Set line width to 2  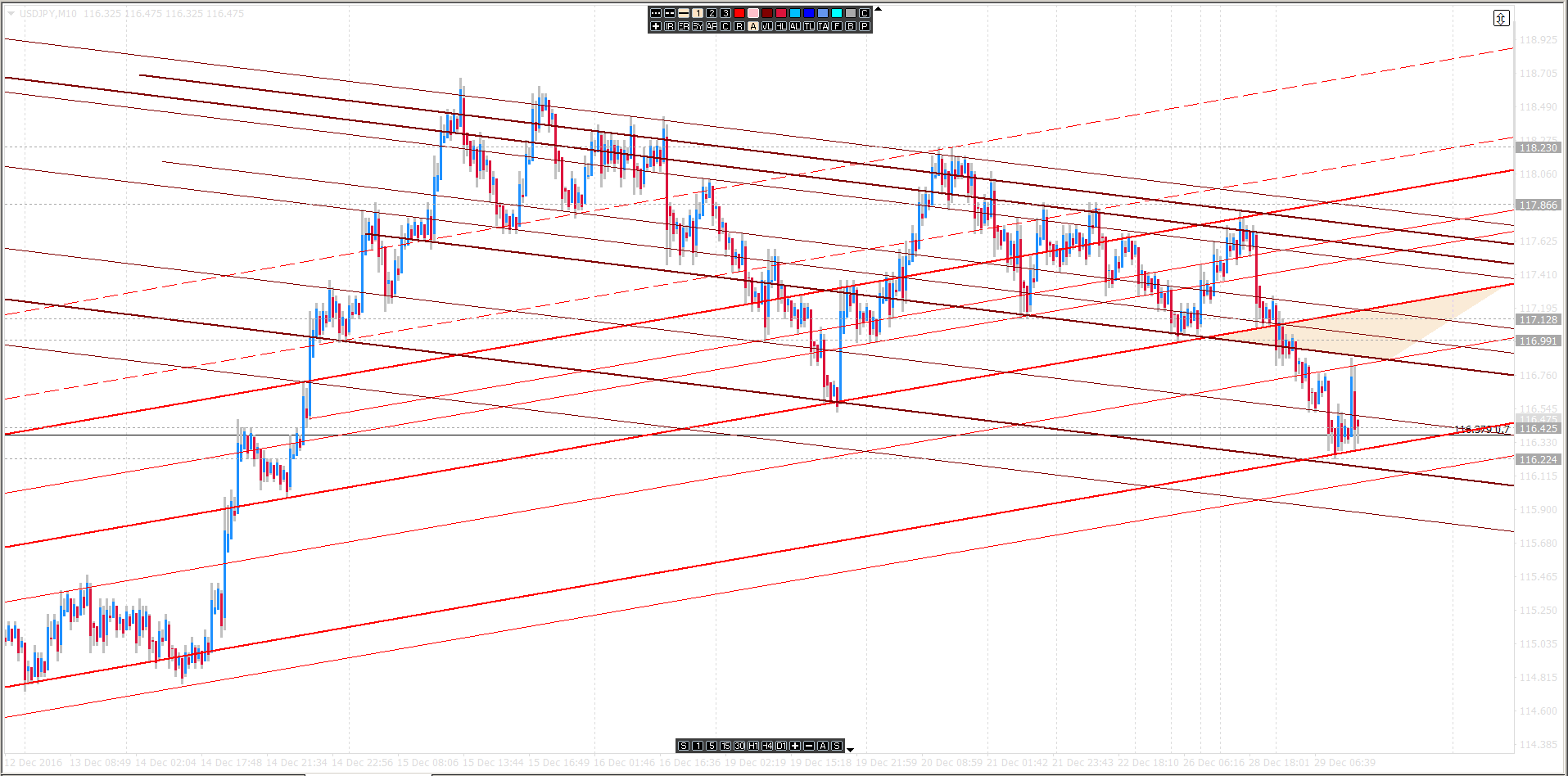pyautogui.click(x=712, y=13)
